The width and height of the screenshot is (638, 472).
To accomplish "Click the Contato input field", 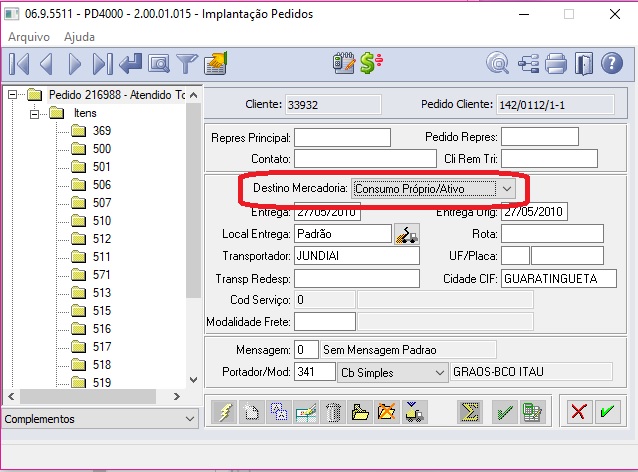I will [365, 159].
